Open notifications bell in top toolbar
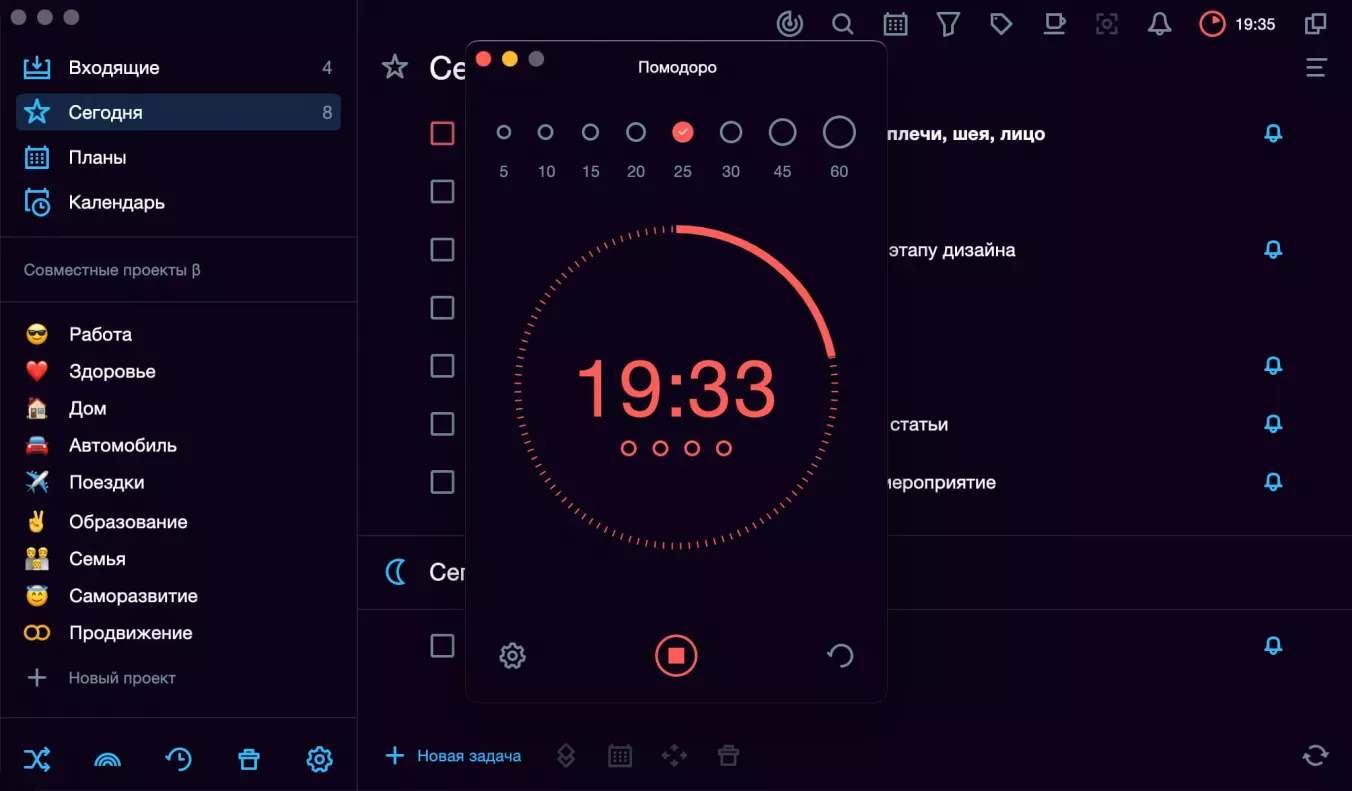The width and height of the screenshot is (1352, 791). pyautogui.click(x=1159, y=24)
